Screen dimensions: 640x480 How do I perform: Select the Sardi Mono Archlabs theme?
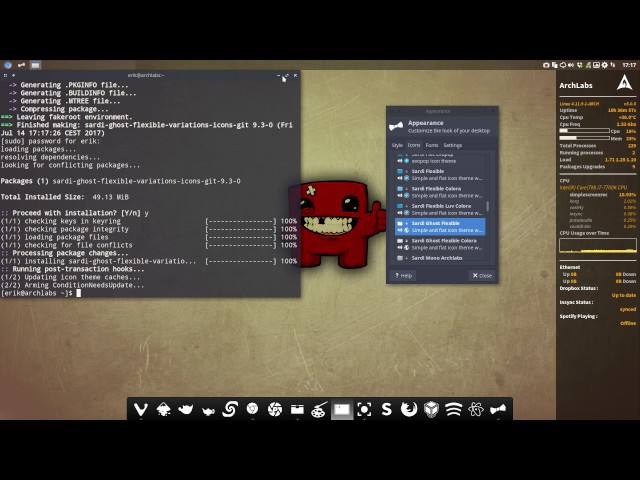coord(440,258)
